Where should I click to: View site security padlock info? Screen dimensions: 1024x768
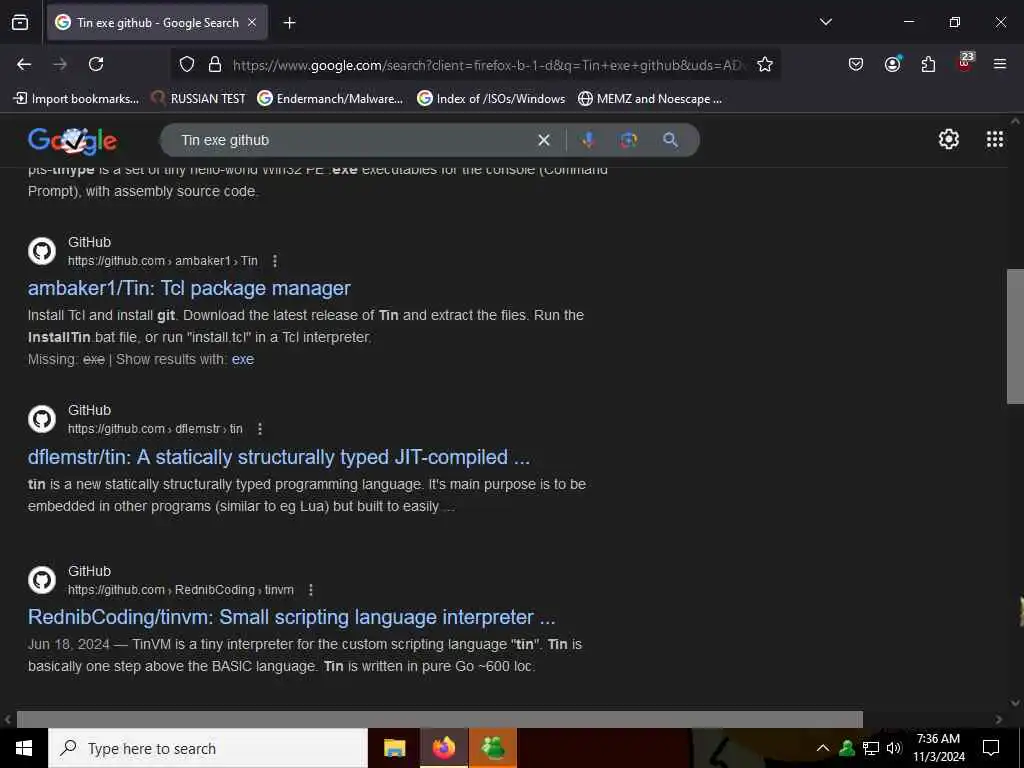point(214,64)
